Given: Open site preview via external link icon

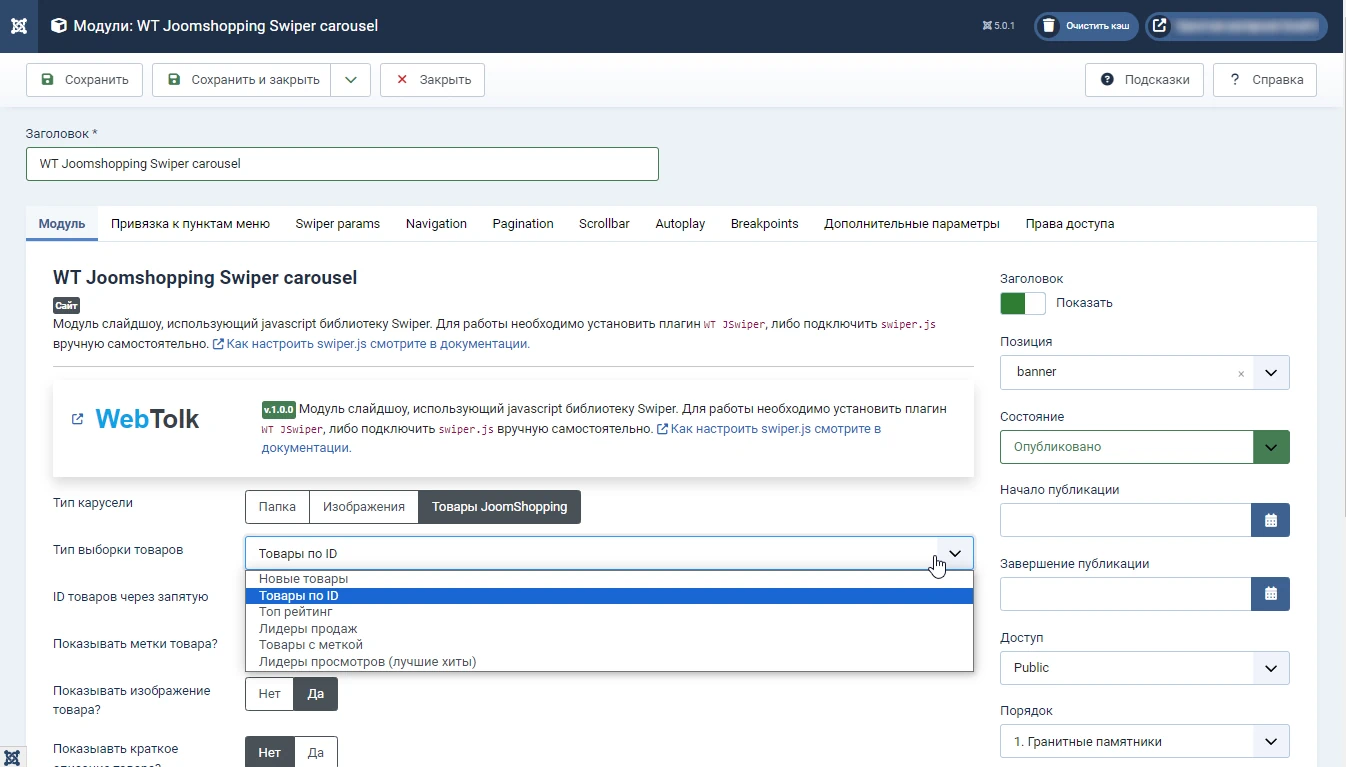Looking at the screenshot, I should click(1159, 26).
